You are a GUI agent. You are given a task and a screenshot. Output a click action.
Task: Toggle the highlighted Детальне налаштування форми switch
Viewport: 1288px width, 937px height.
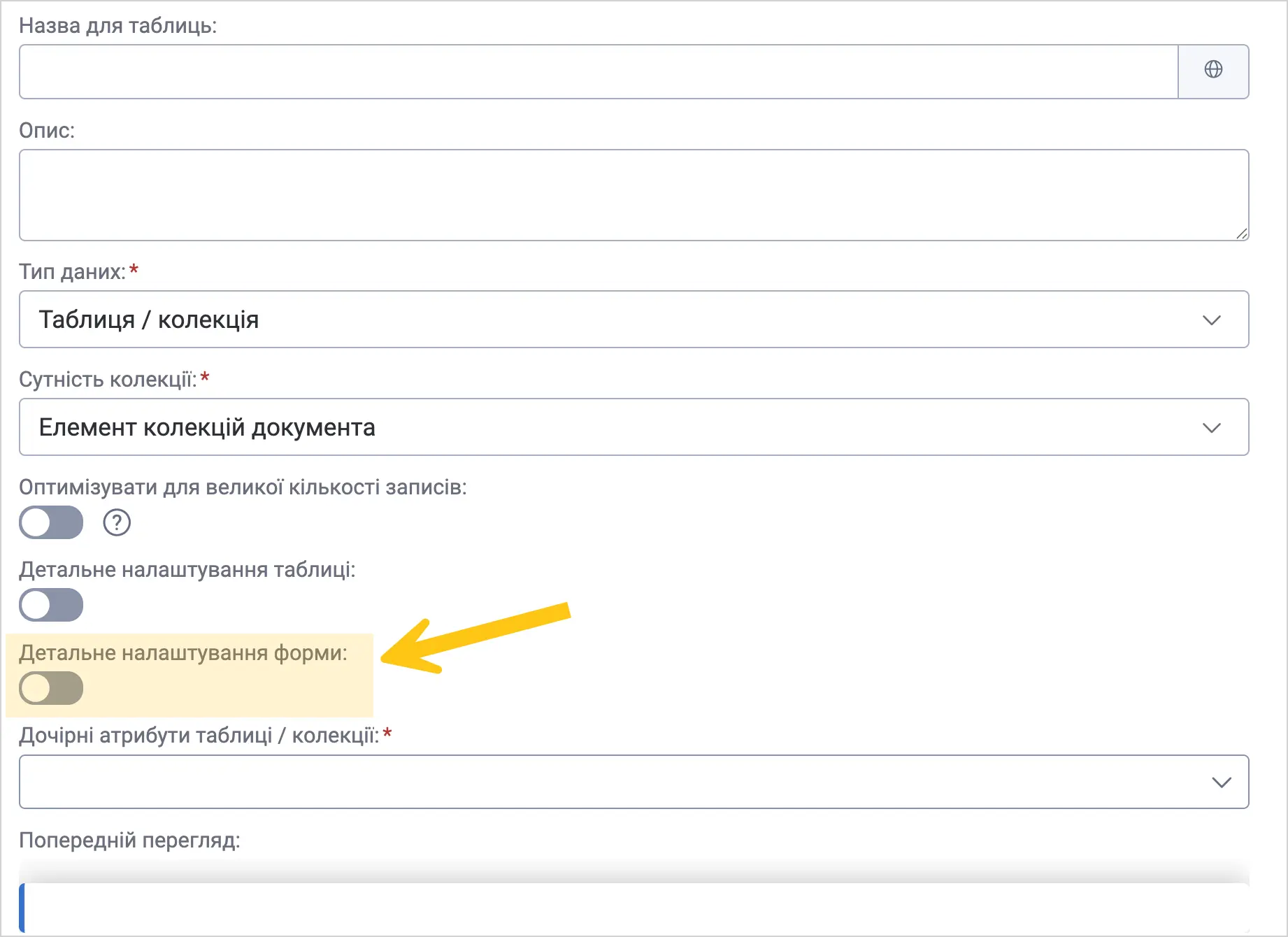click(51, 688)
